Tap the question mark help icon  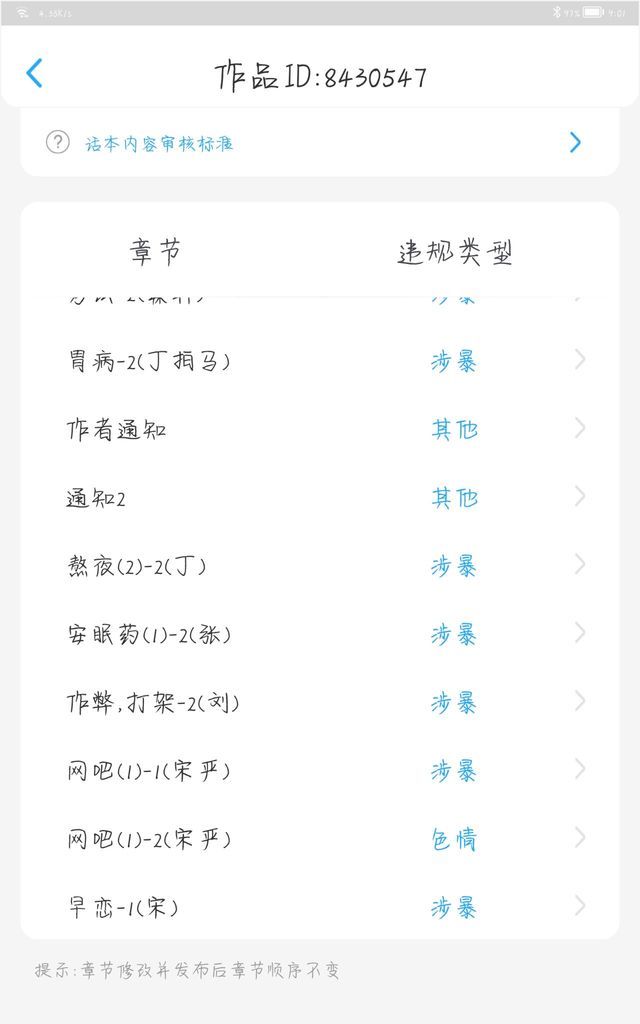[x=58, y=142]
